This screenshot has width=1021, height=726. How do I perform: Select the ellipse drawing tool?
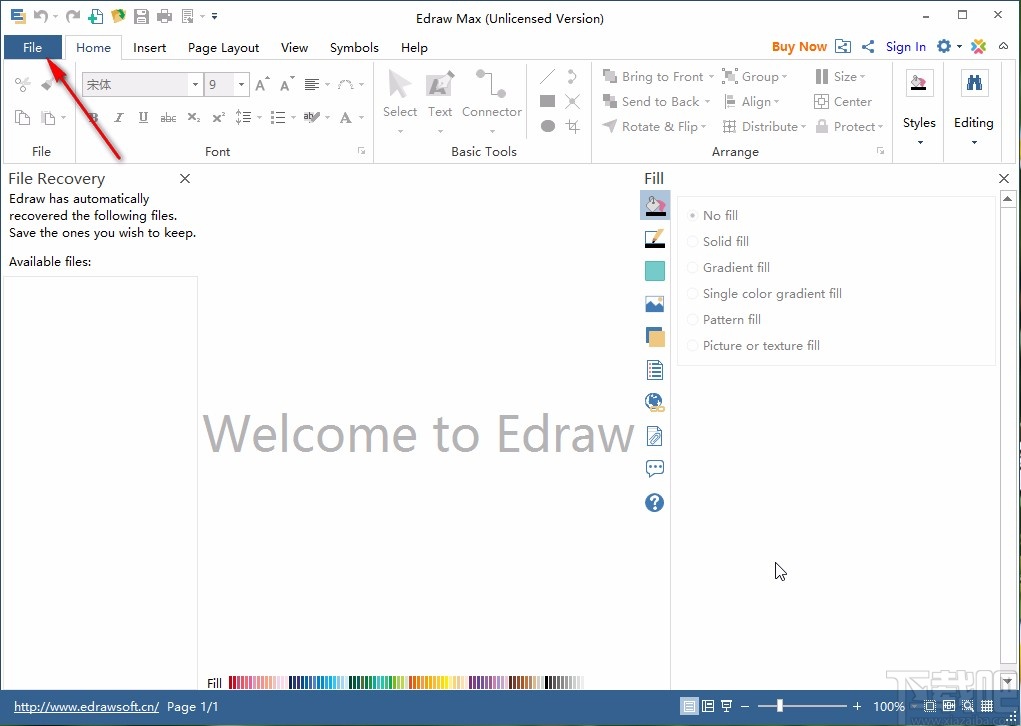[548, 126]
